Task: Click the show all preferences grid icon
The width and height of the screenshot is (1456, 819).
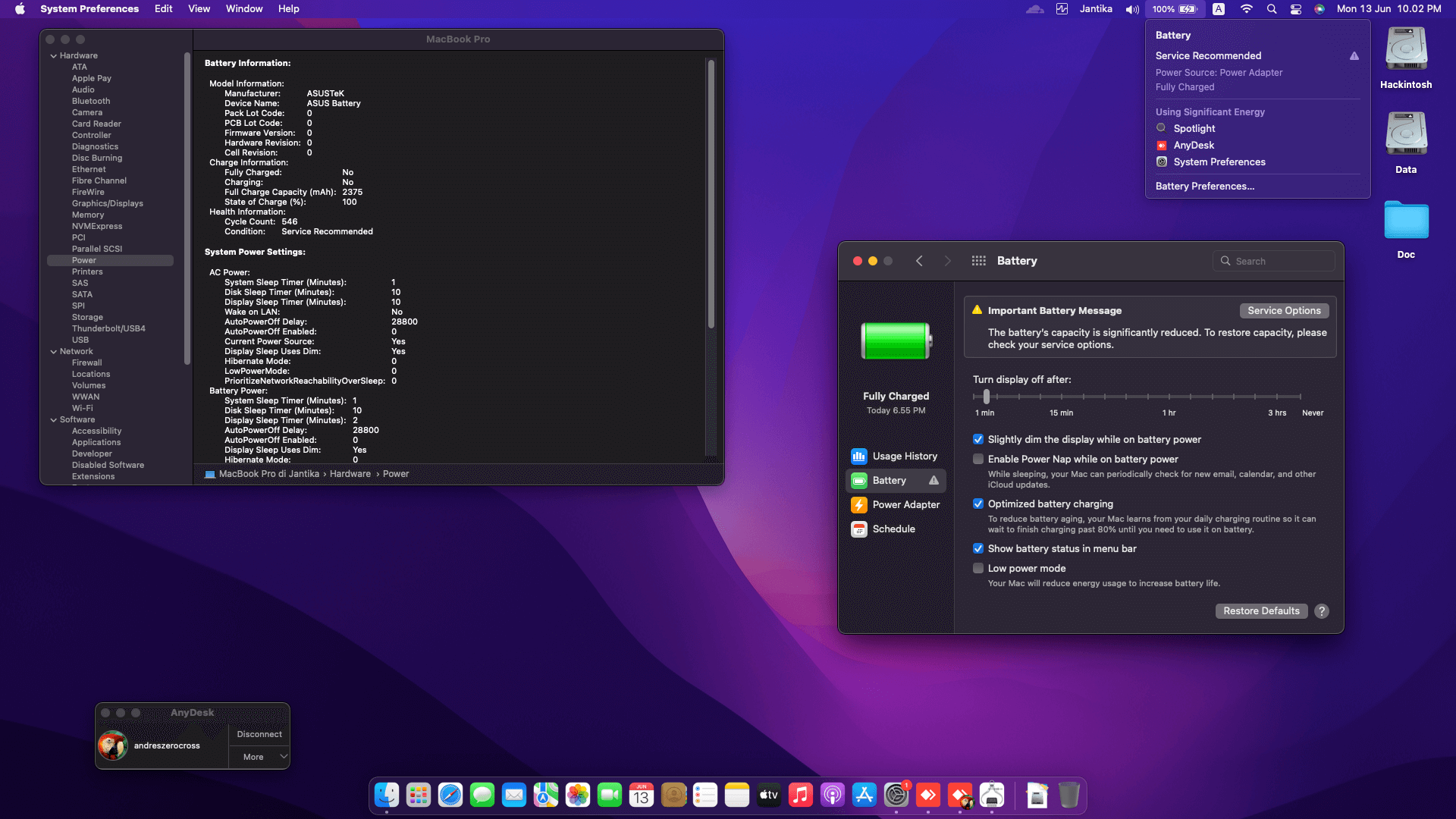Action: (978, 261)
